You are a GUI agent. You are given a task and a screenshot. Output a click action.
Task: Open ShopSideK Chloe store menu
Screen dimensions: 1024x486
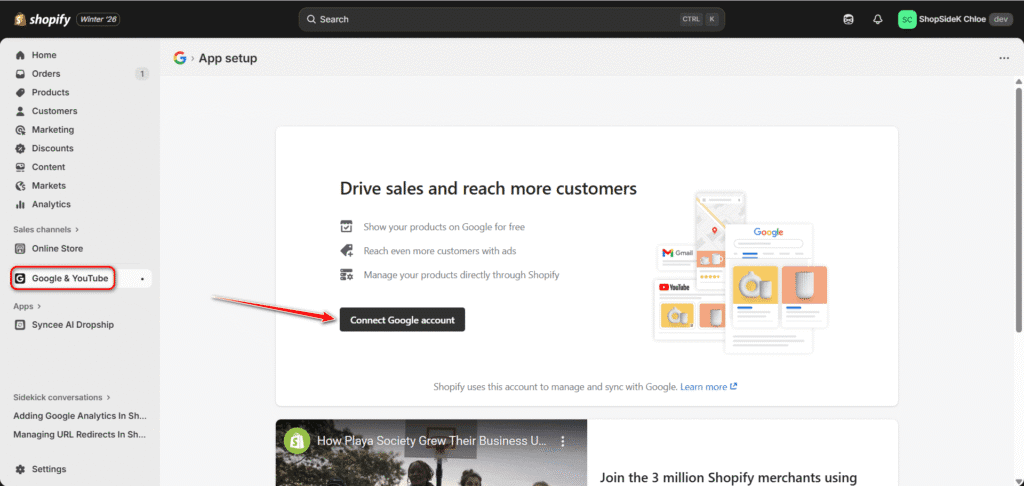point(955,20)
